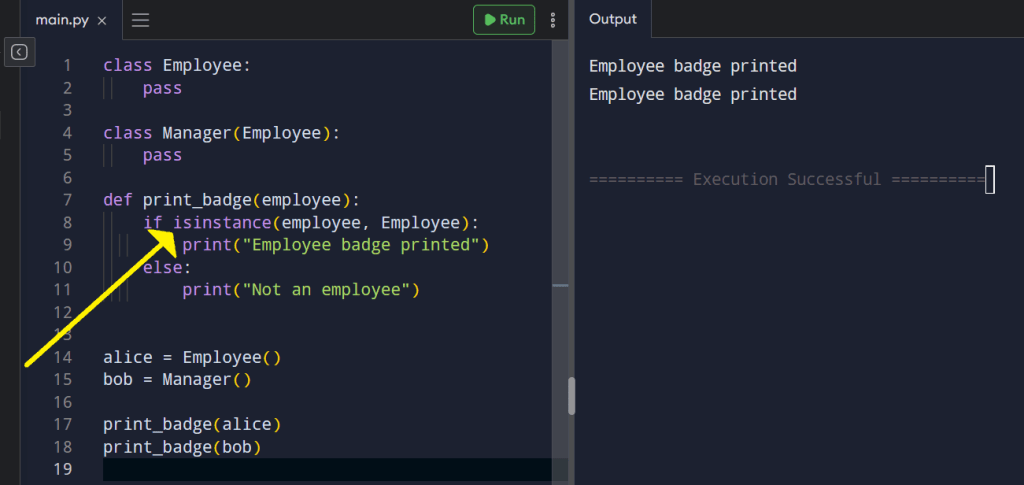Open the hamburger file list menu

140,20
